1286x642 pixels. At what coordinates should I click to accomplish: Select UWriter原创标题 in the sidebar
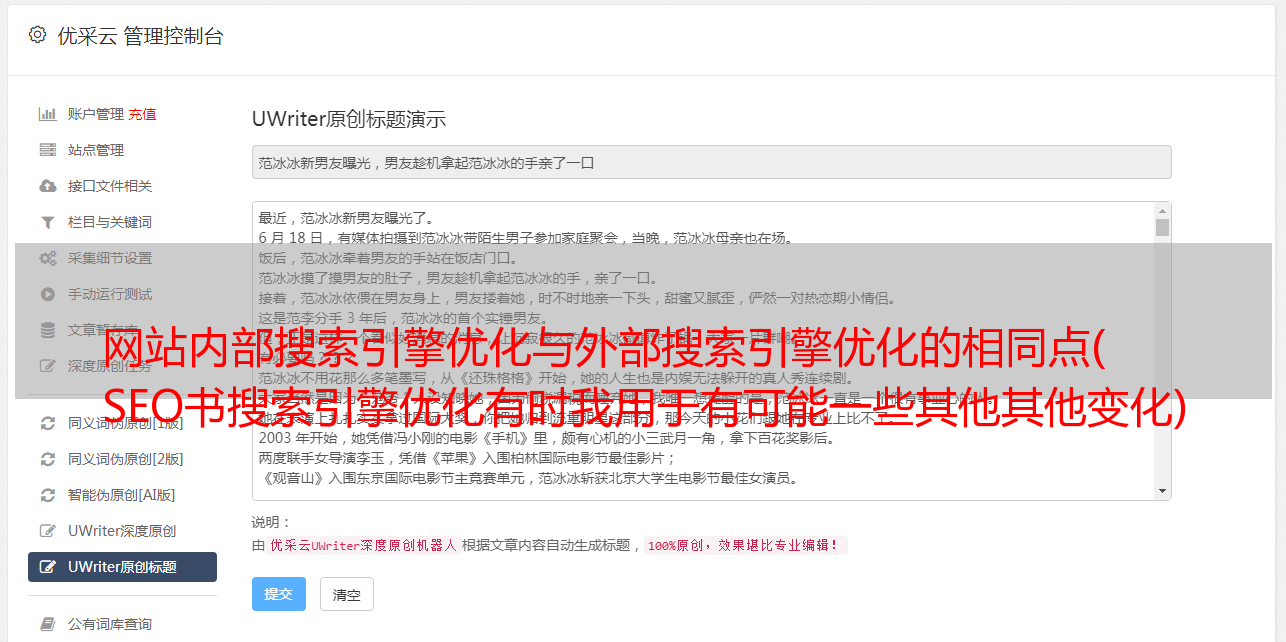[122, 567]
